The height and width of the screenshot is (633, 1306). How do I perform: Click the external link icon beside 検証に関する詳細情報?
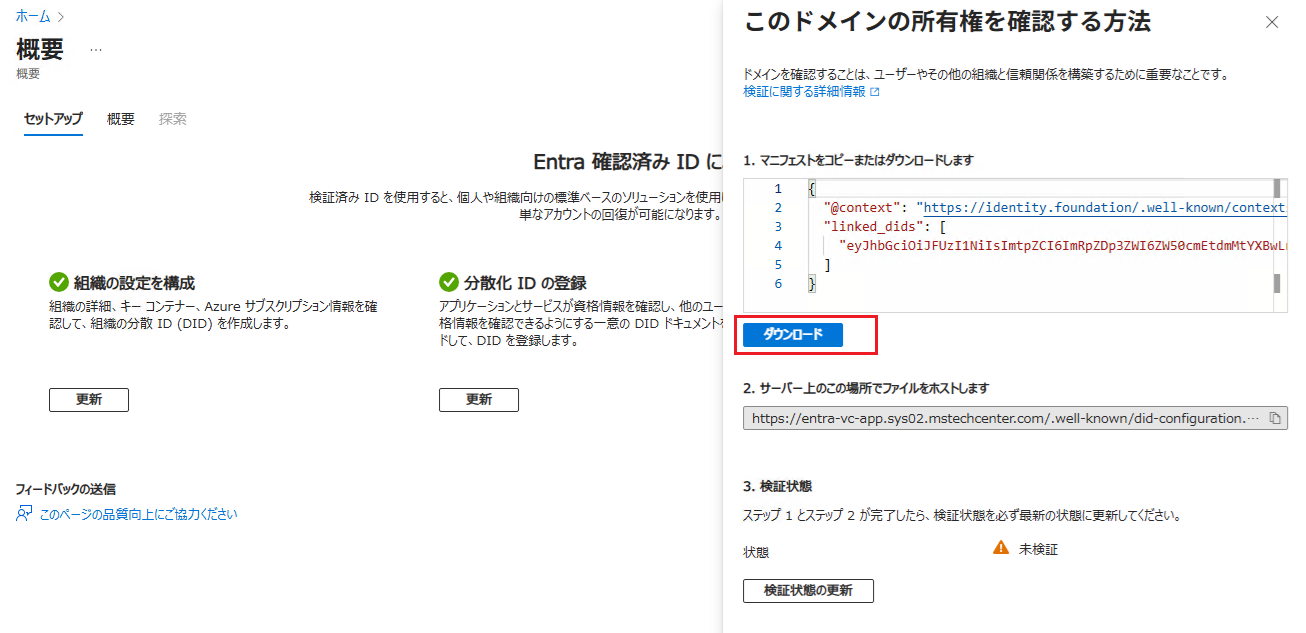[875, 92]
